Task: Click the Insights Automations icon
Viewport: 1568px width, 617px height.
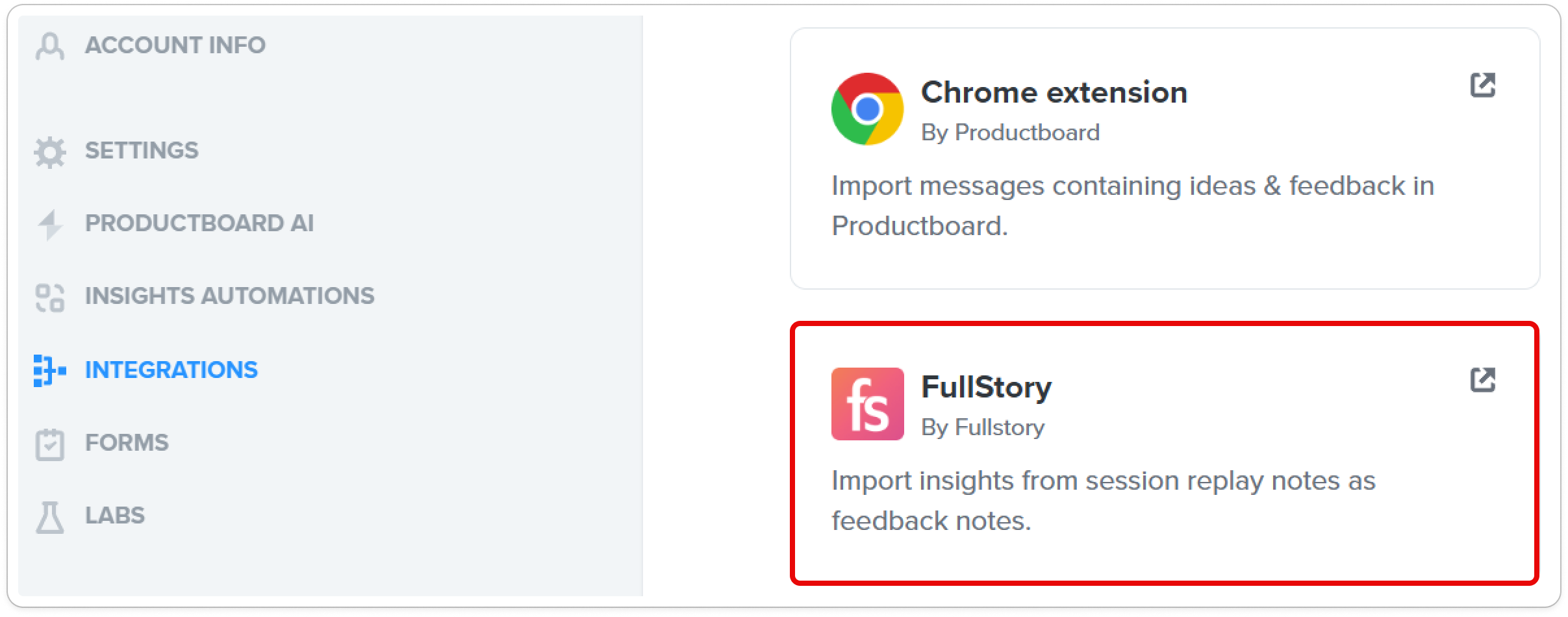Action: pyautogui.click(x=50, y=298)
